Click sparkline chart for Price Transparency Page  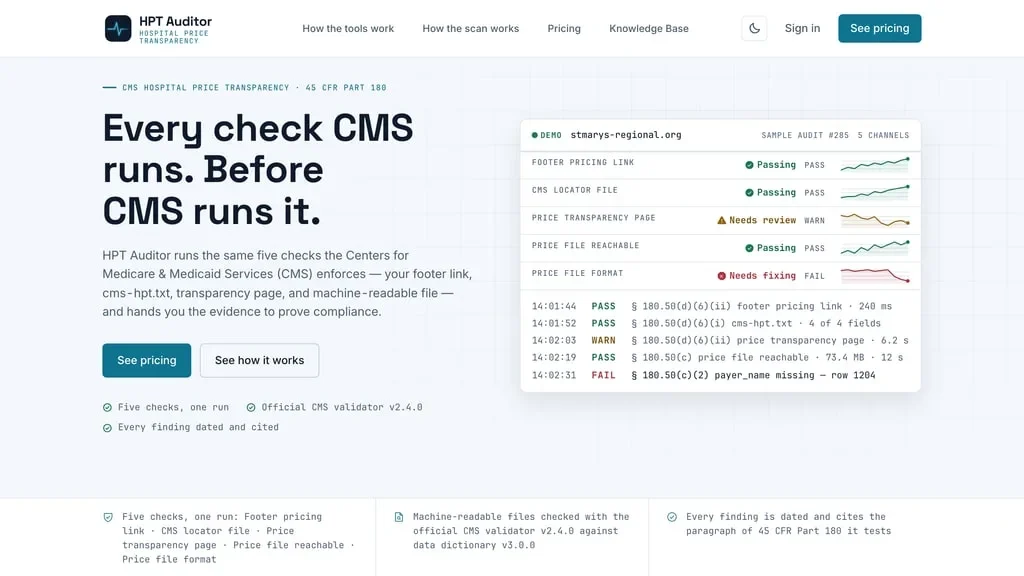(875, 220)
